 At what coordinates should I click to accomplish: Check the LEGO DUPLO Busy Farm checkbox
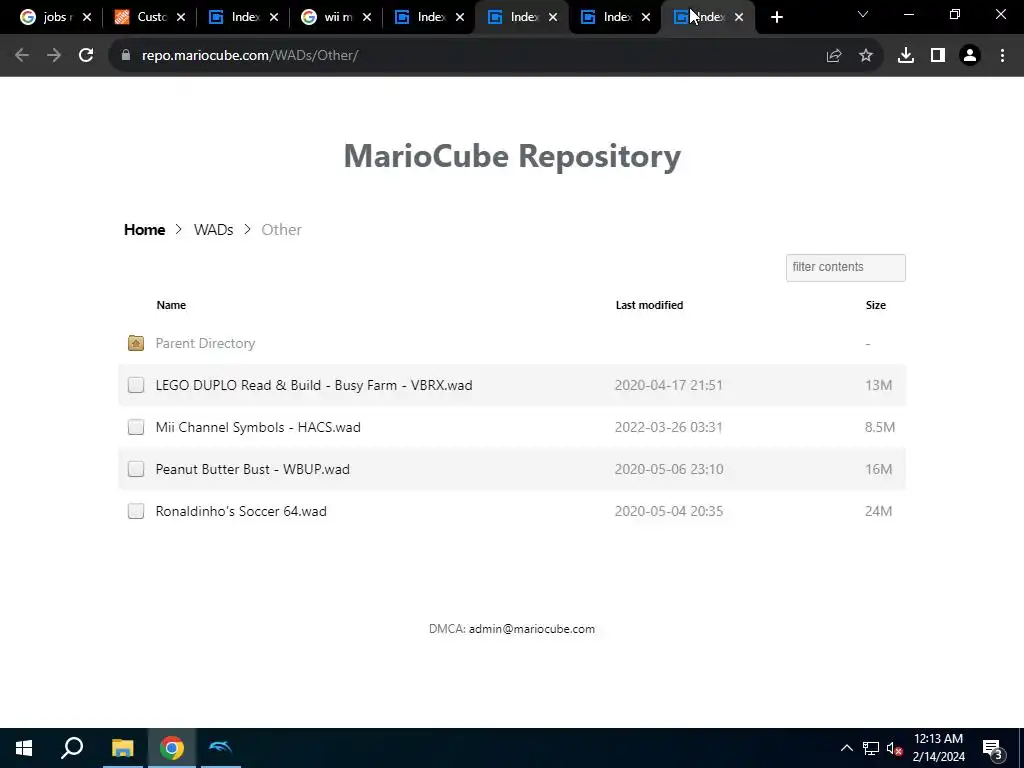pos(136,385)
